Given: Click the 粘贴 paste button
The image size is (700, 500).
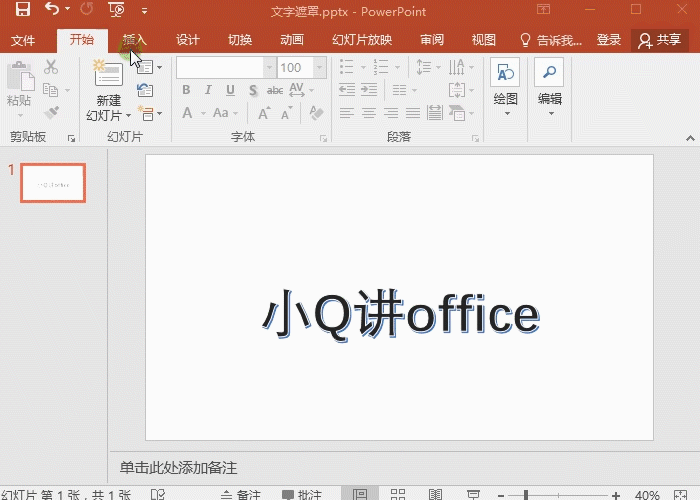Looking at the screenshot, I should 20,89.
